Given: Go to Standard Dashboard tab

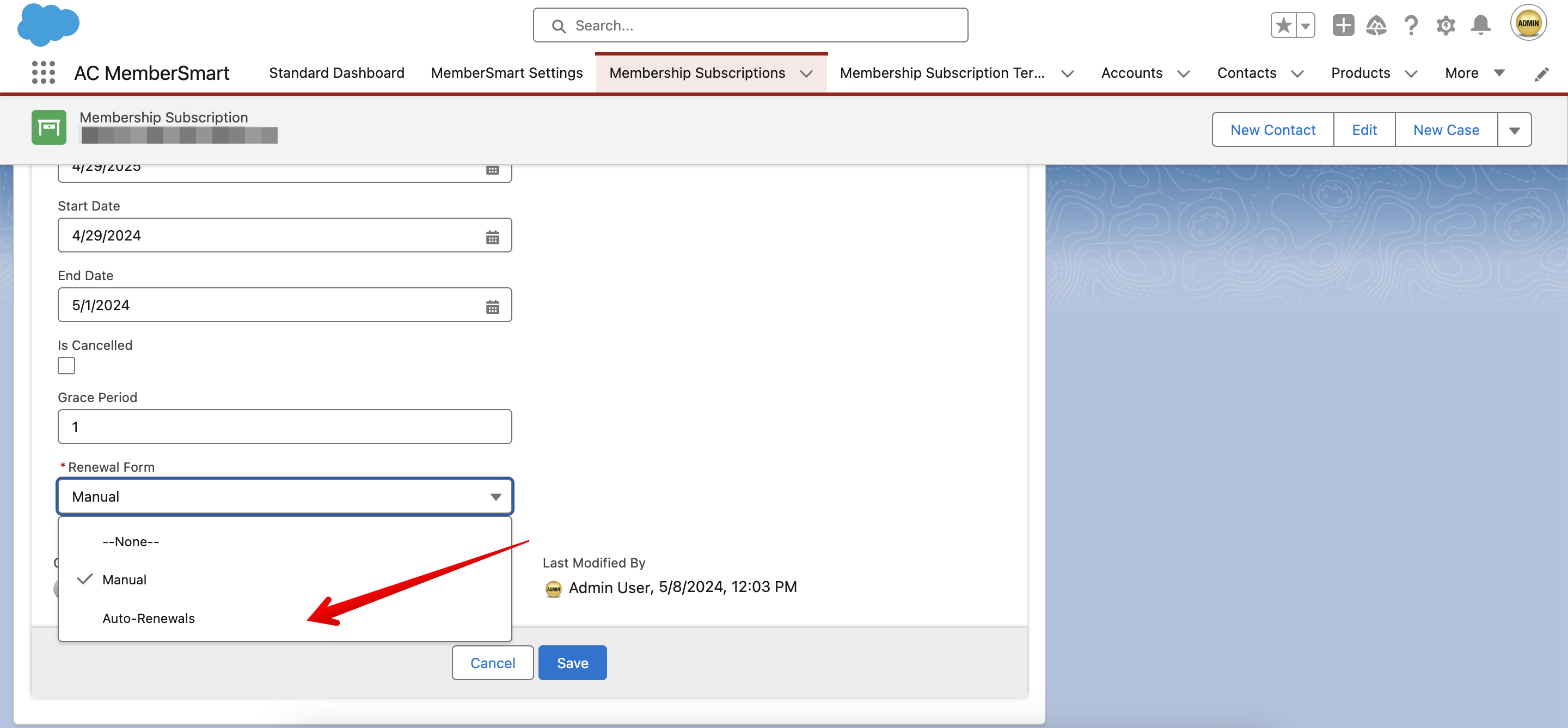Looking at the screenshot, I should point(336,73).
